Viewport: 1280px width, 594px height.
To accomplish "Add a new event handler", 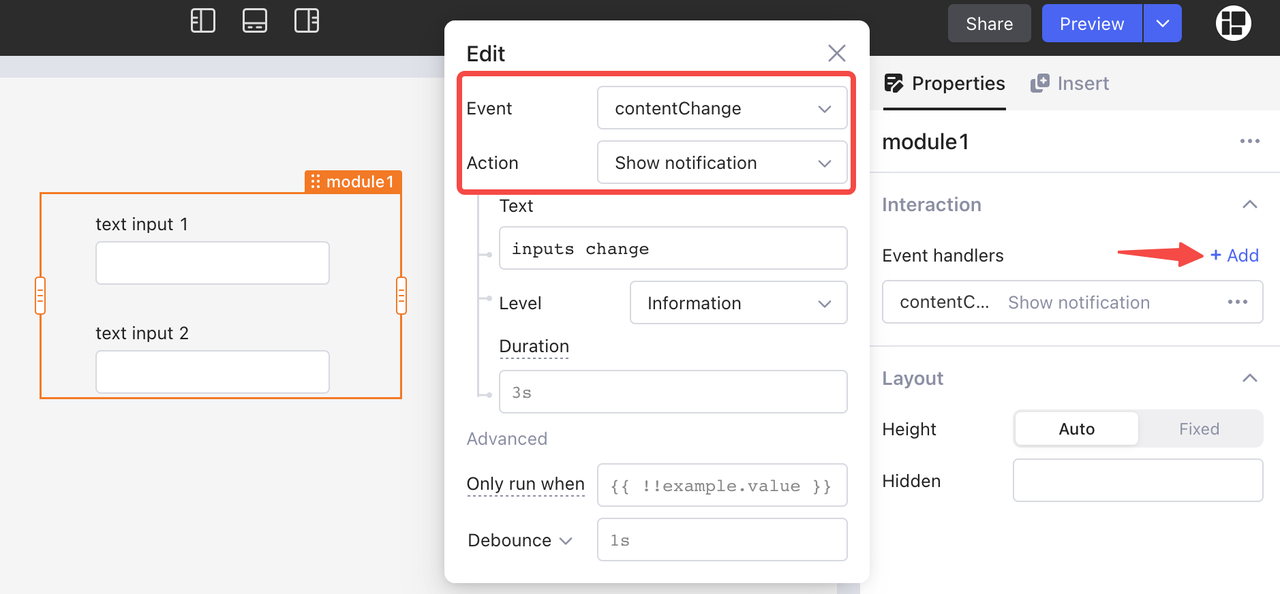I will [x=1234, y=256].
